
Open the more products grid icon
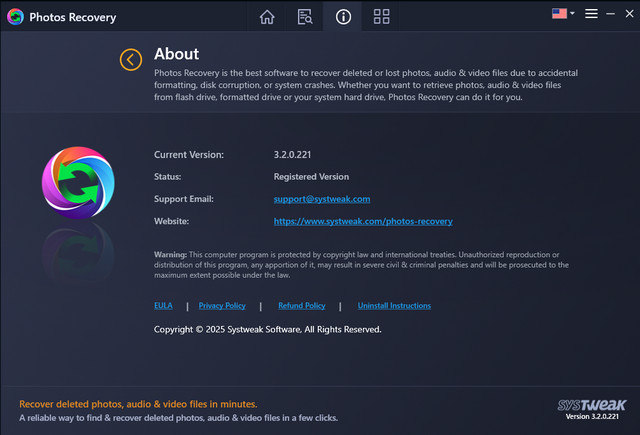[x=381, y=17]
